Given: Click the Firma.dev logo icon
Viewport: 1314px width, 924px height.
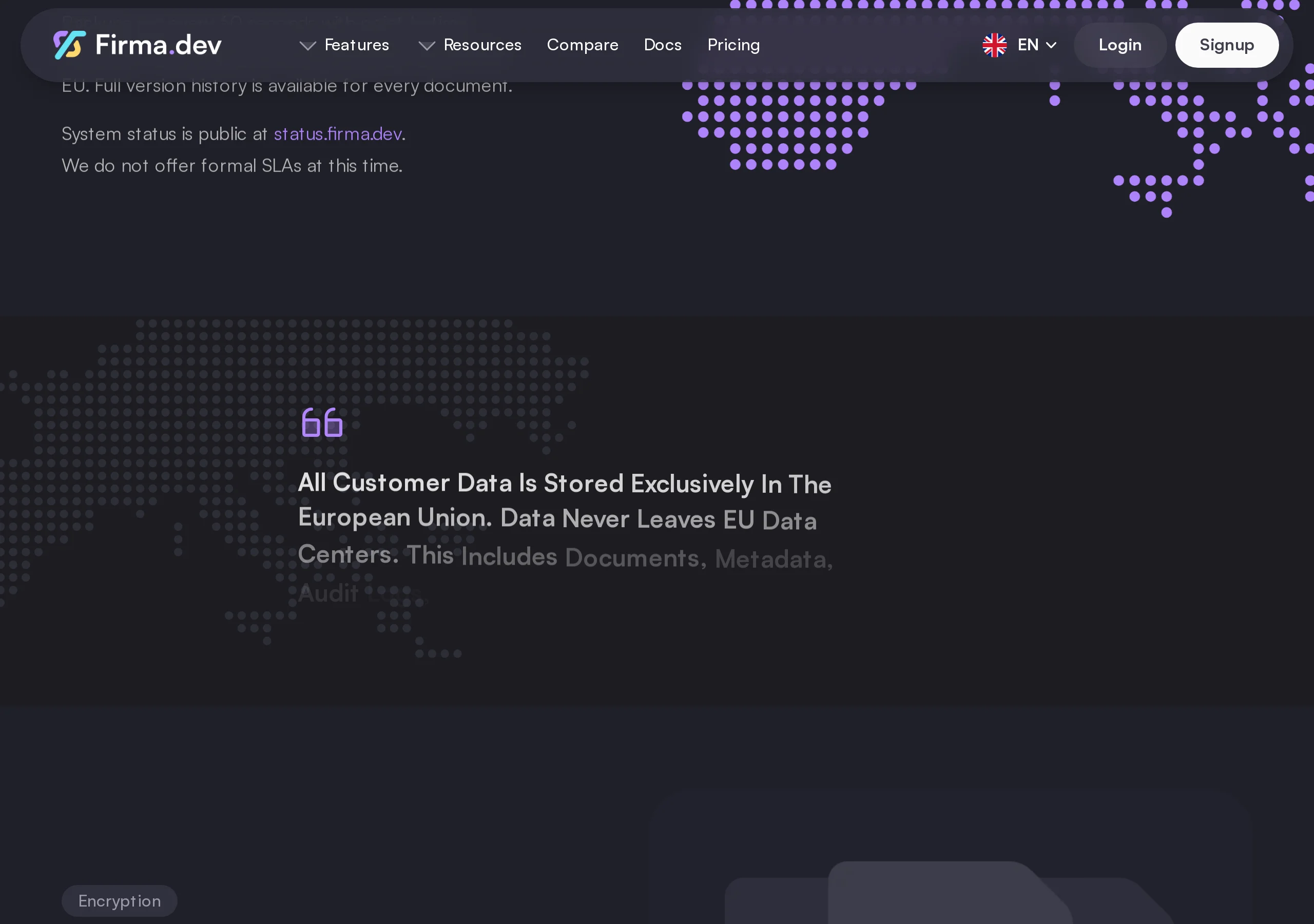Looking at the screenshot, I should [69, 45].
